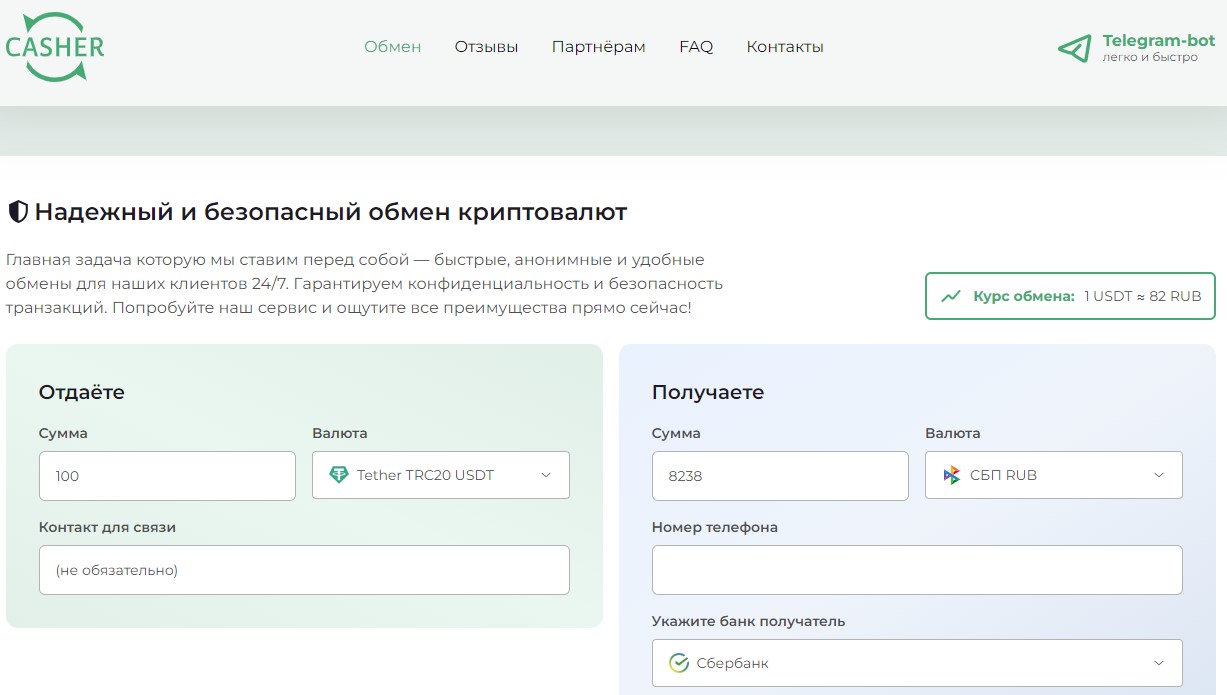
Task: Click the Tether USDT coin icon
Action: pos(339,475)
